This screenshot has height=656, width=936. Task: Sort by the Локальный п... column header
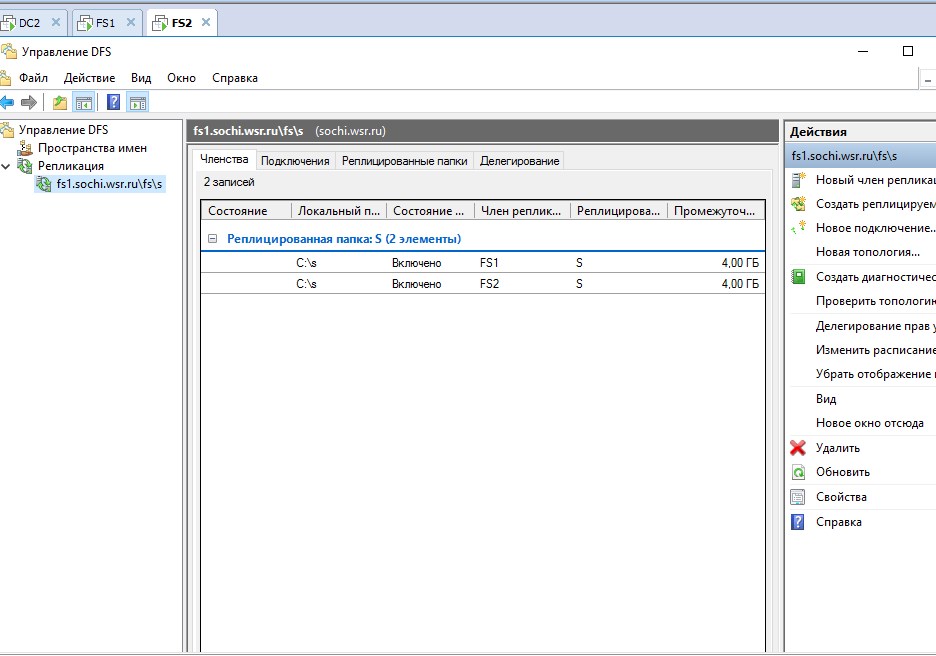coord(339,211)
